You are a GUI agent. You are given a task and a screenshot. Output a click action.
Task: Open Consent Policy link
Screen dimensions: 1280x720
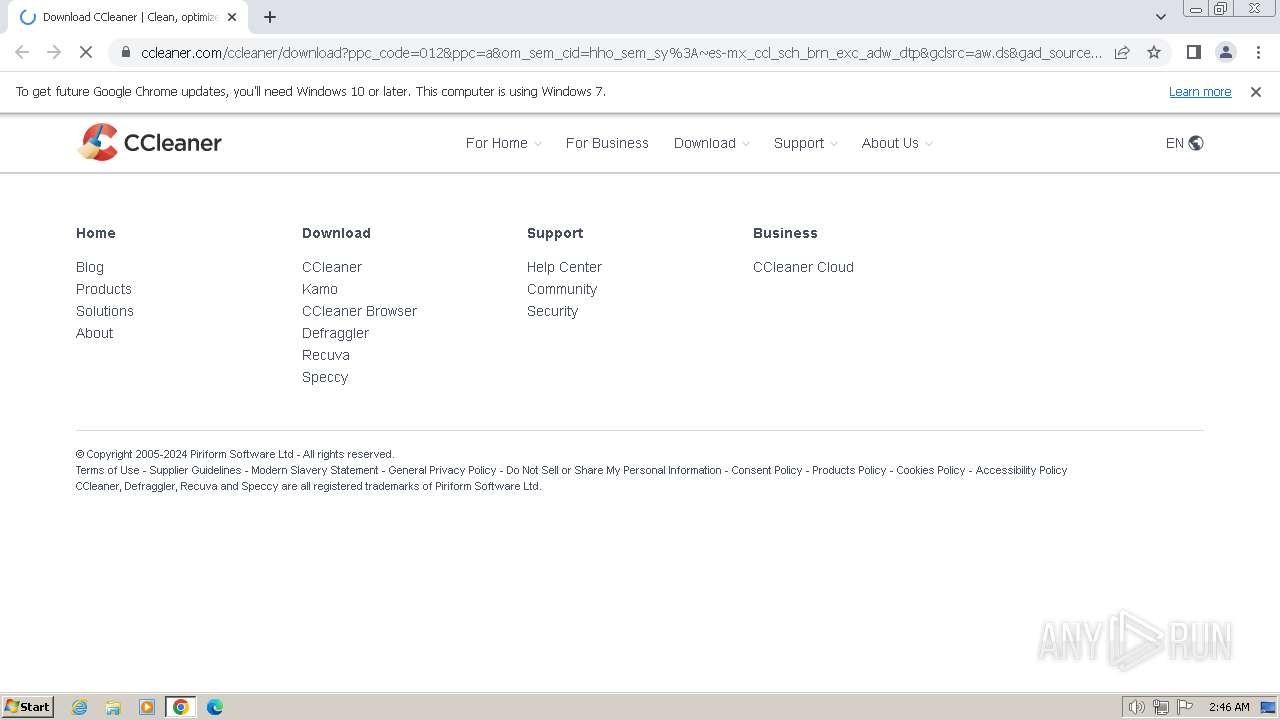click(x=767, y=470)
